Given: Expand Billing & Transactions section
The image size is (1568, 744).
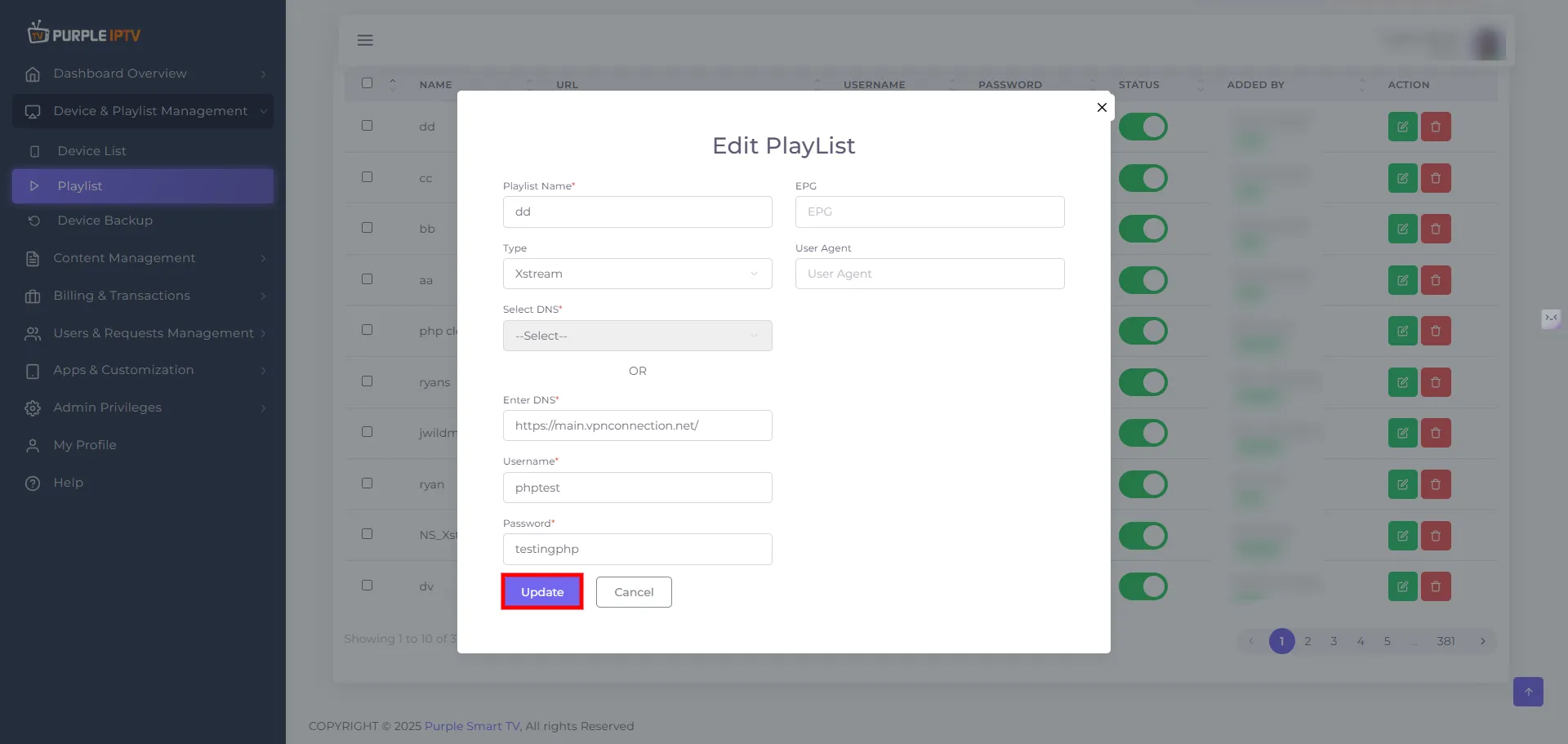Looking at the screenshot, I should pyautogui.click(x=143, y=296).
